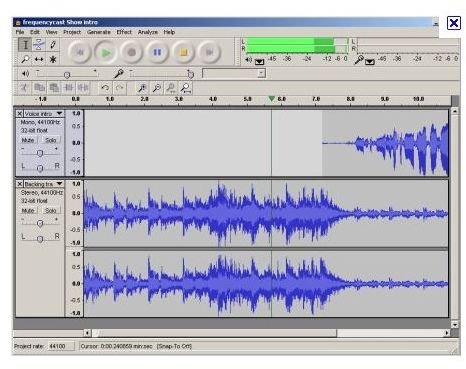Click the large X close box at top right
This screenshot has width=466, height=369.
454,23
